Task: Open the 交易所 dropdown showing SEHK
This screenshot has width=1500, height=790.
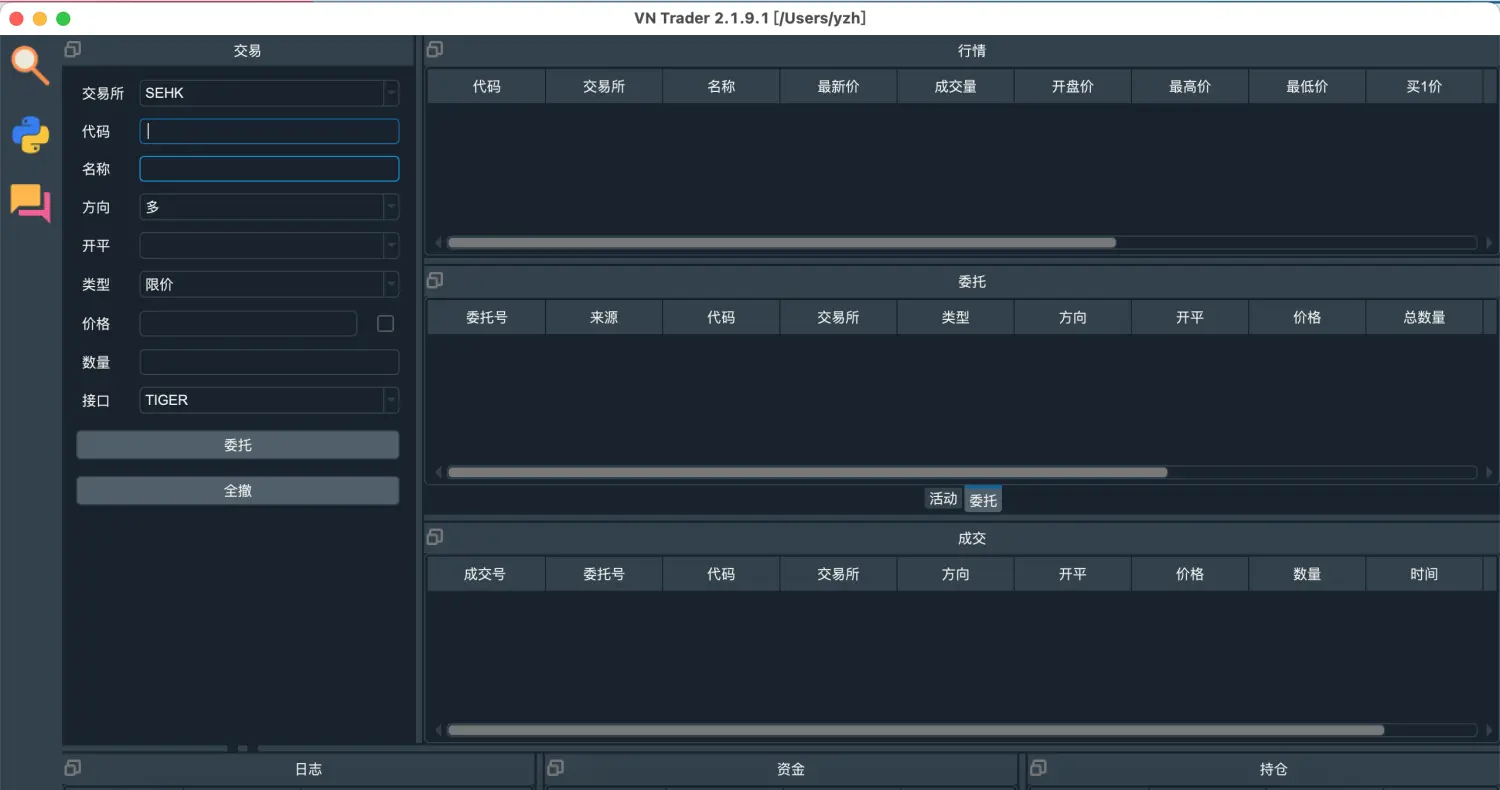Action: coord(269,93)
